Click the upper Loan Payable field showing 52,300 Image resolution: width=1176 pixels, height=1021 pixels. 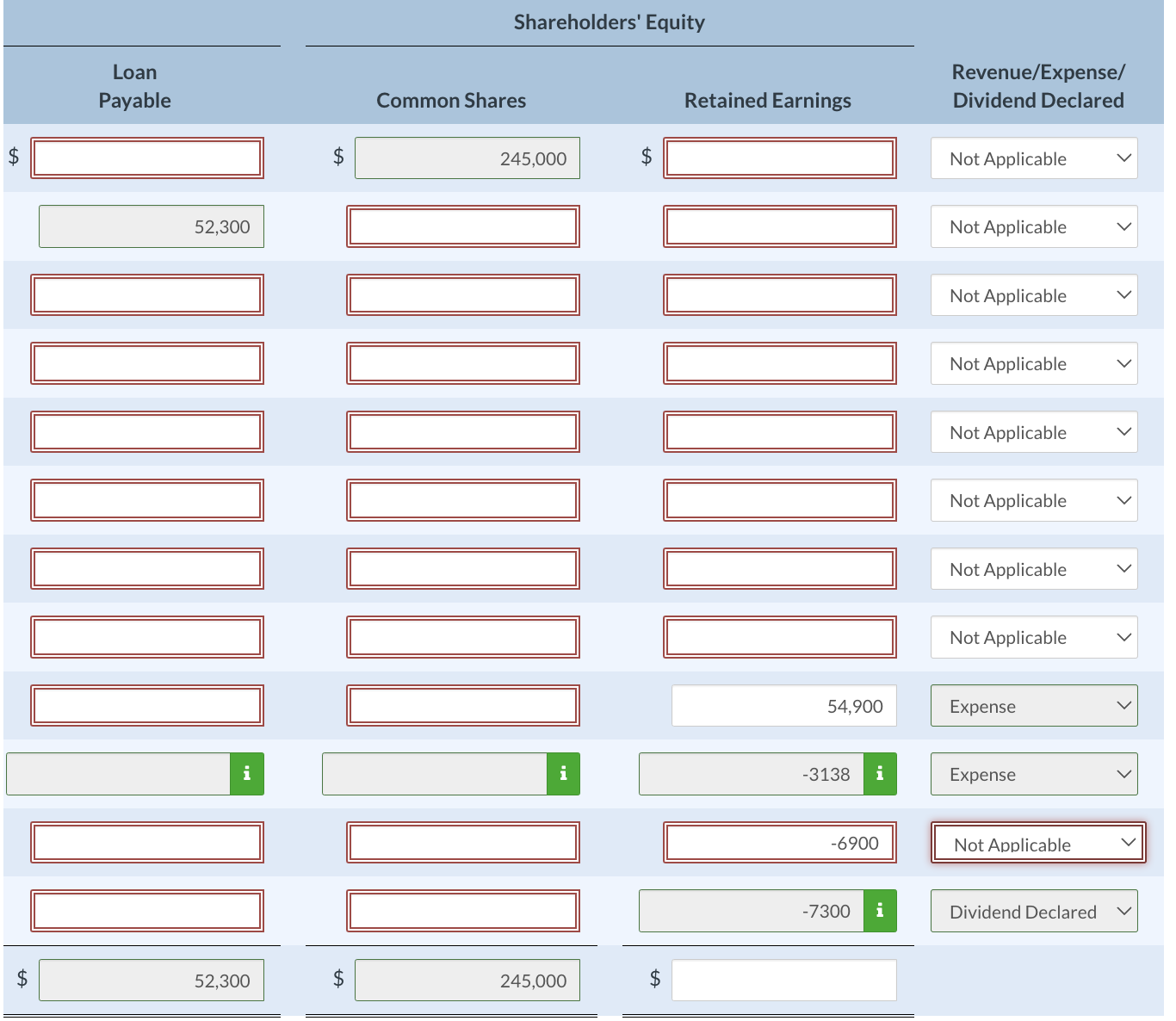(152, 226)
